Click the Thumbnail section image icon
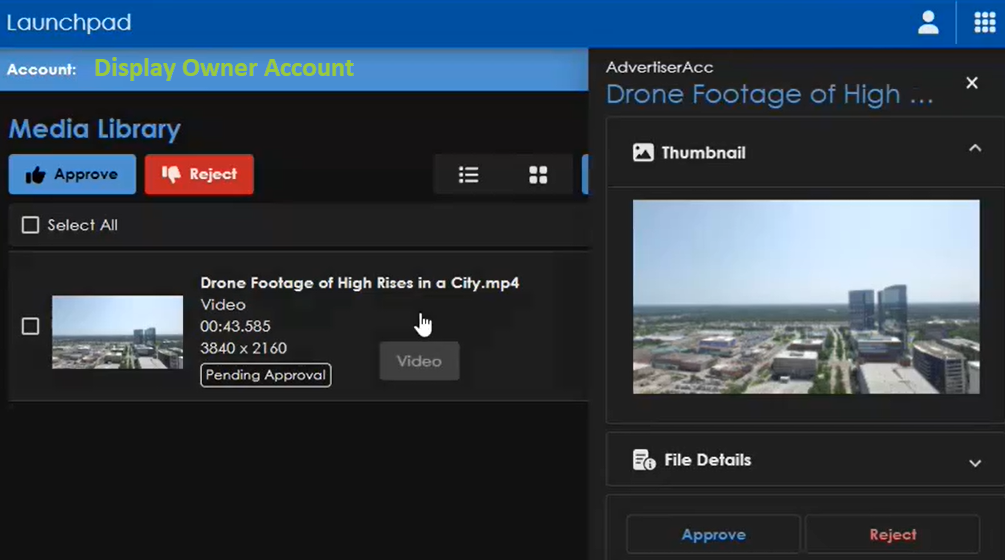Image resolution: width=1005 pixels, height=560 pixels. (x=643, y=153)
